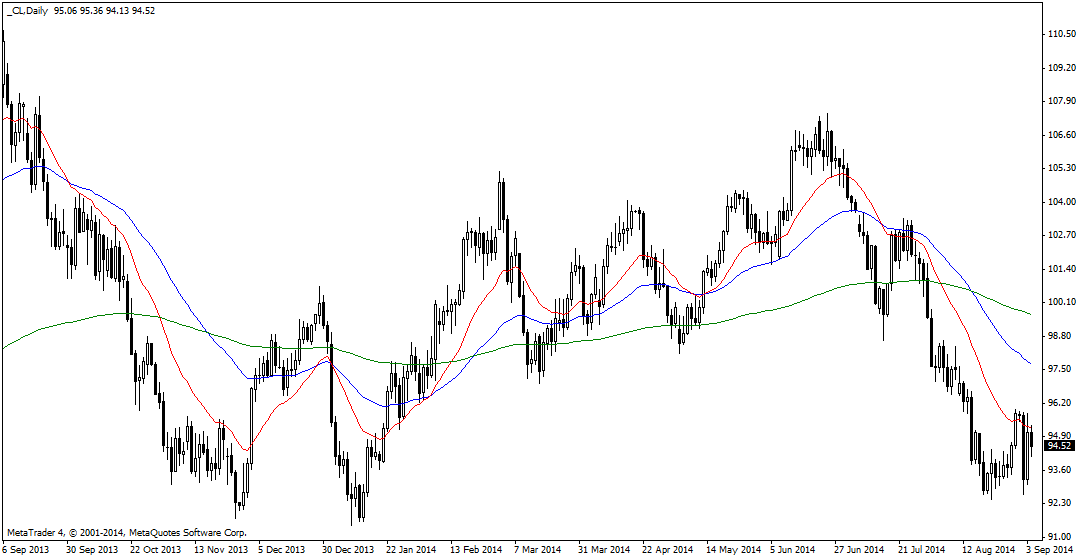Select the 31 Mar 2014 date label

(602, 550)
